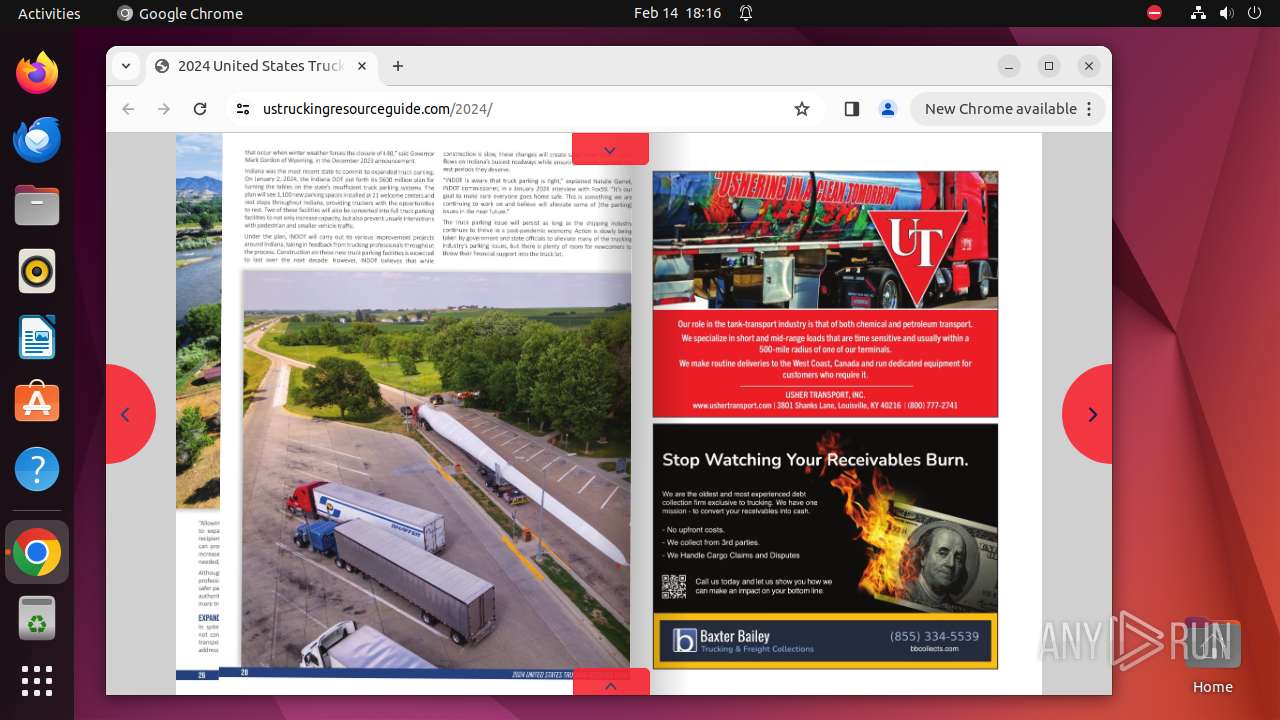This screenshot has width=1280, height=720.
Task: Click the red do-not-disturb tray icon
Action: 1154,13
